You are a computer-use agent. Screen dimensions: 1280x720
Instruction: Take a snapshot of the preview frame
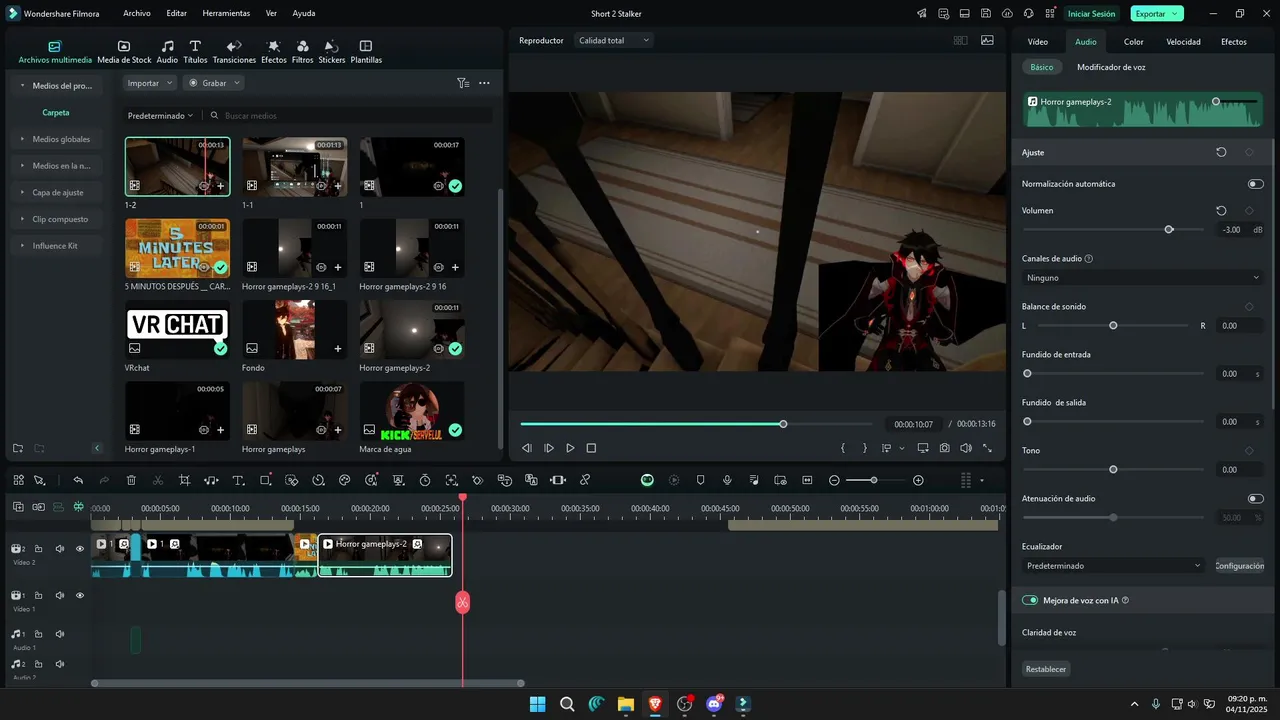pyautogui.click(x=945, y=448)
